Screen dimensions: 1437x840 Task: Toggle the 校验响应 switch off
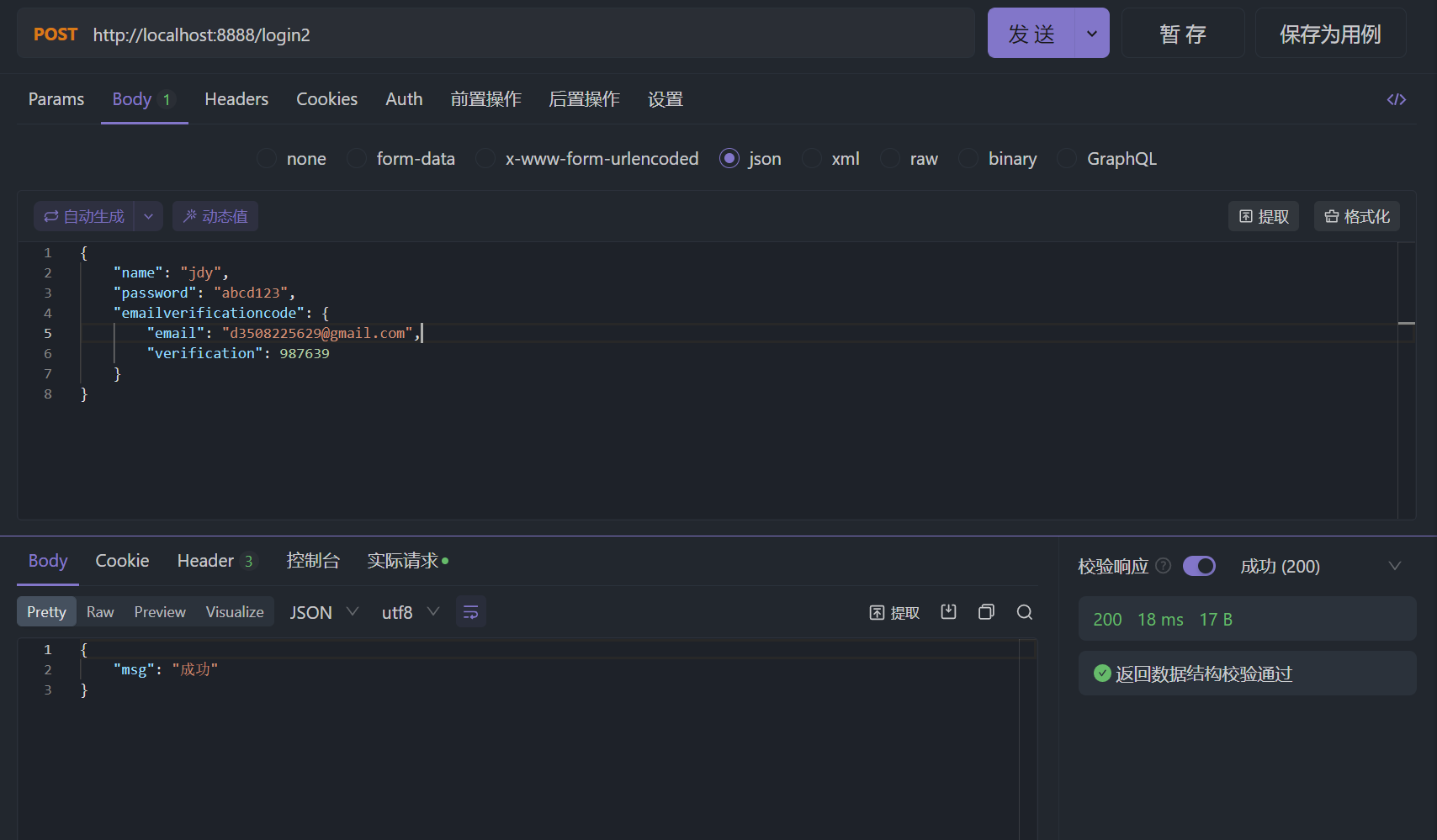[1200, 566]
